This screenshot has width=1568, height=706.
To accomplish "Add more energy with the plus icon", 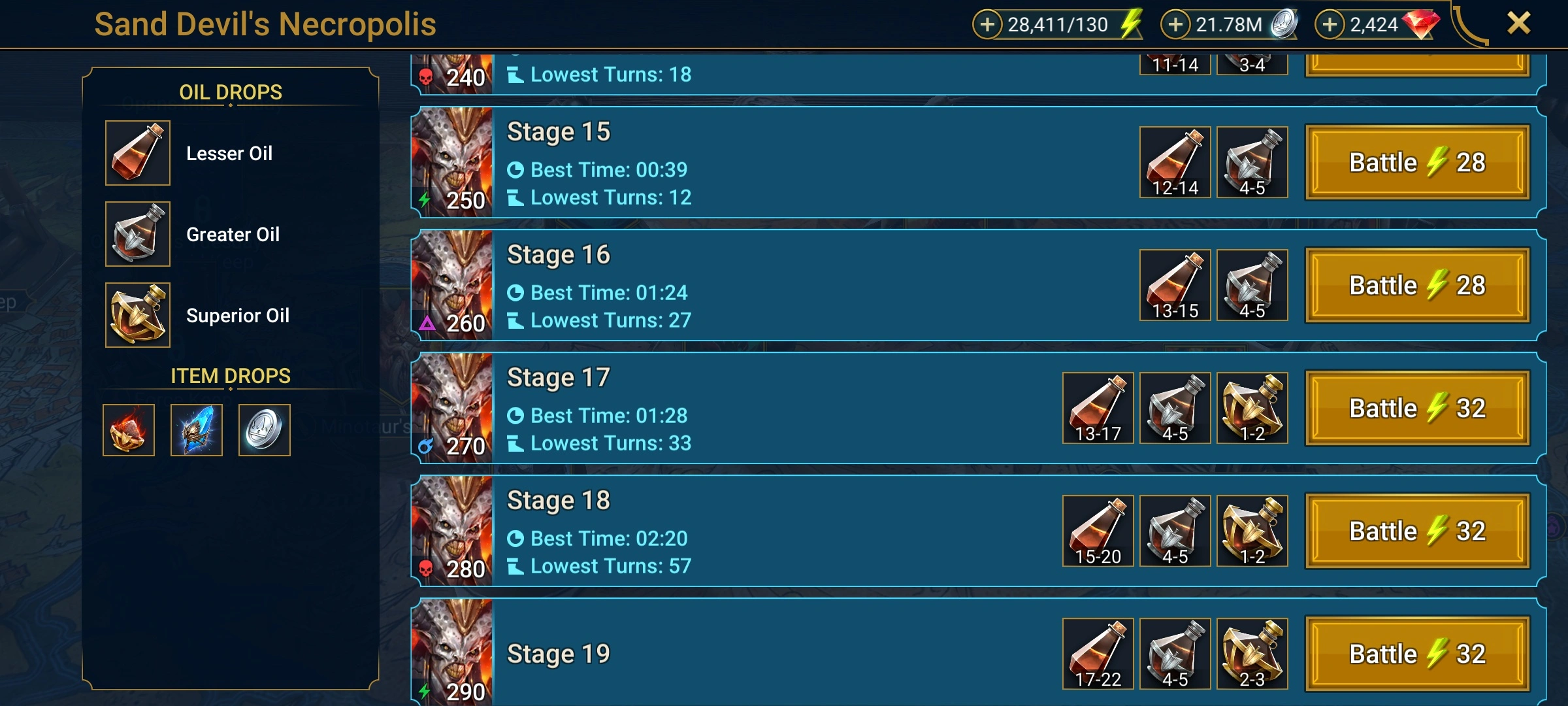I will point(987,25).
